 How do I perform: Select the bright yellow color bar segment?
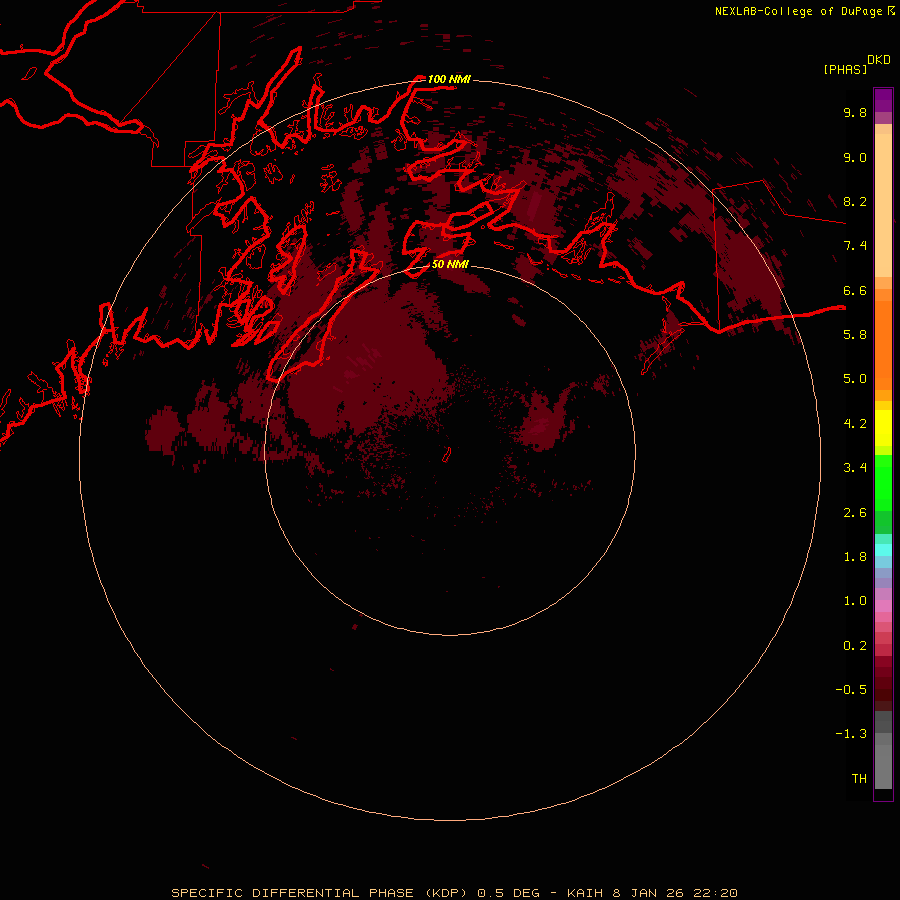pyautogui.click(x=883, y=428)
